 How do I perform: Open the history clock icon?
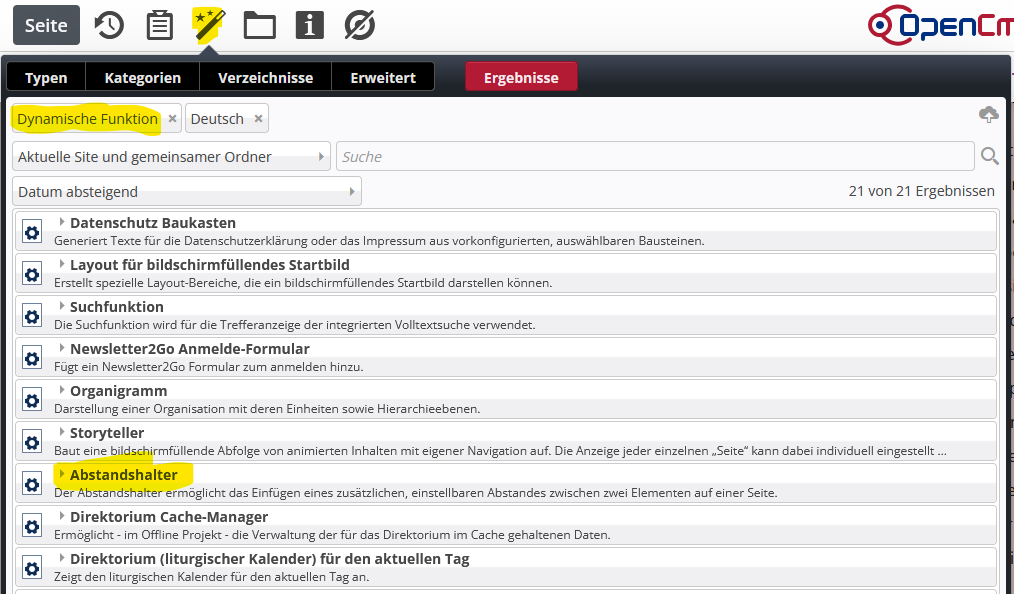tap(109, 25)
